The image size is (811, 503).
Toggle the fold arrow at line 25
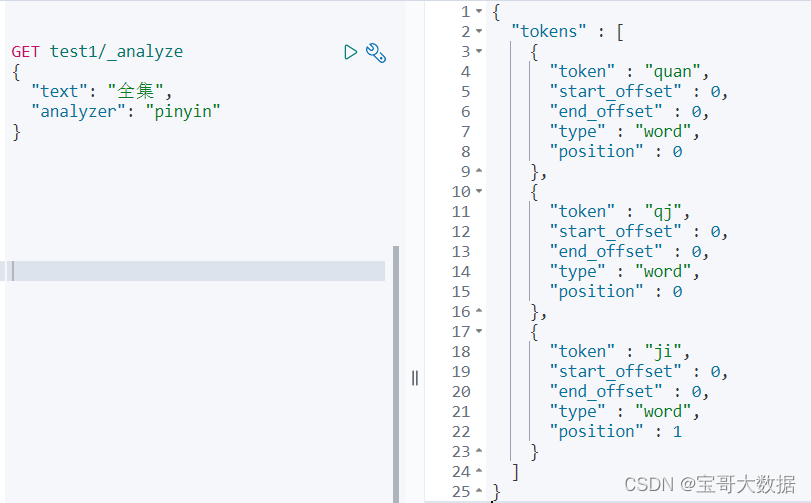click(x=479, y=491)
